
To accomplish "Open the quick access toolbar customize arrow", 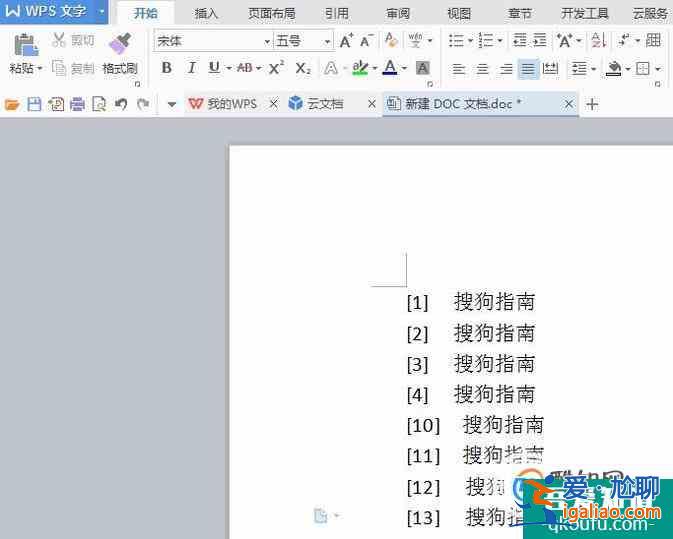I will tap(172, 104).
